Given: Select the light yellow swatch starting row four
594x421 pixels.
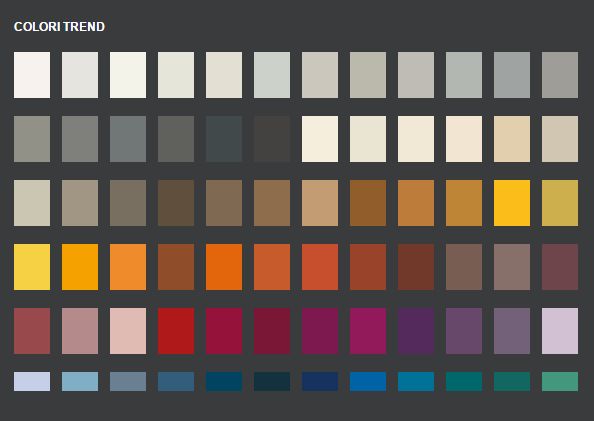Looking at the screenshot, I should (x=32, y=267).
